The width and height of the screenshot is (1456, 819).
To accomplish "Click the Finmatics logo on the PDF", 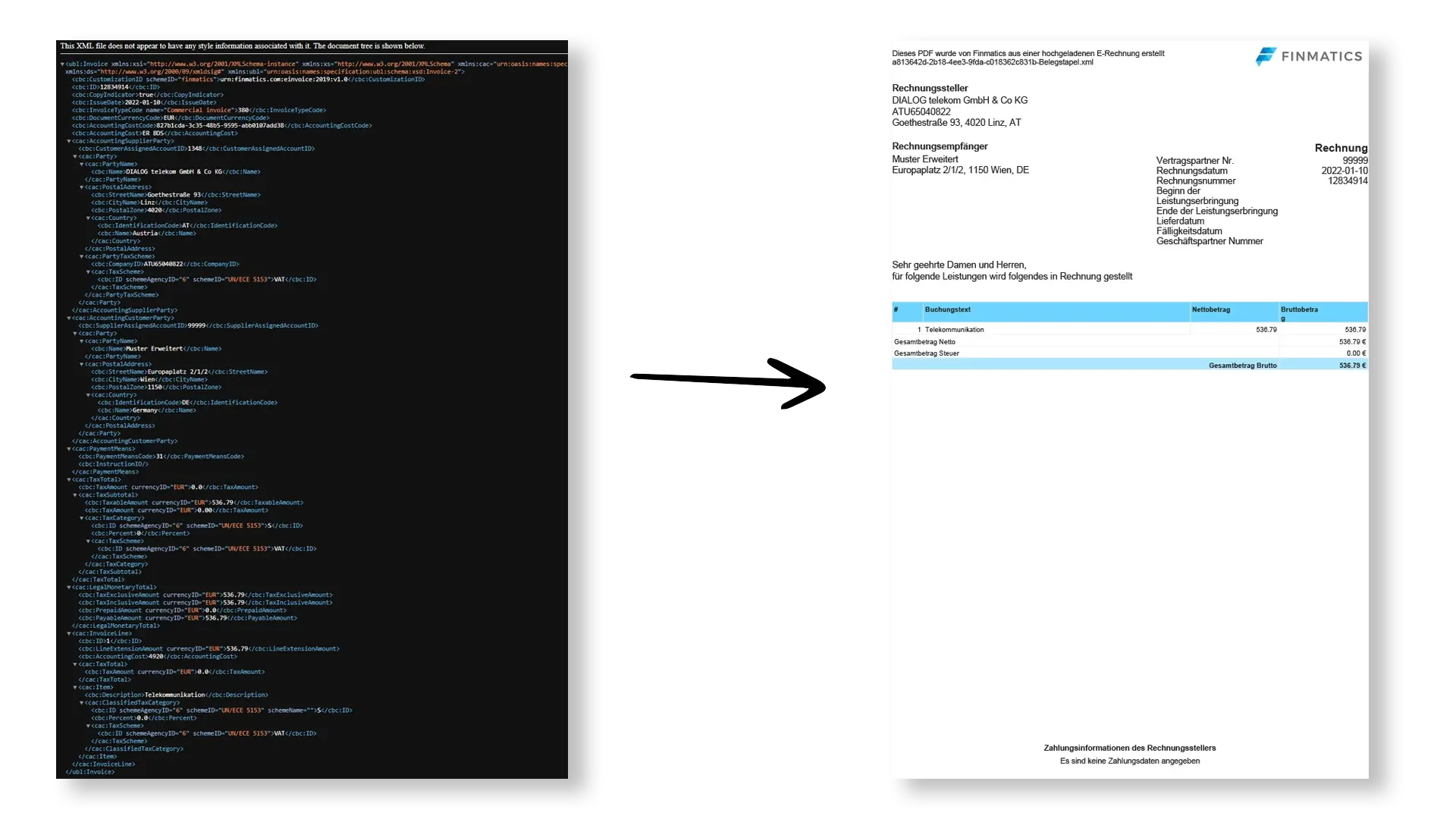I will [1309, 56].
